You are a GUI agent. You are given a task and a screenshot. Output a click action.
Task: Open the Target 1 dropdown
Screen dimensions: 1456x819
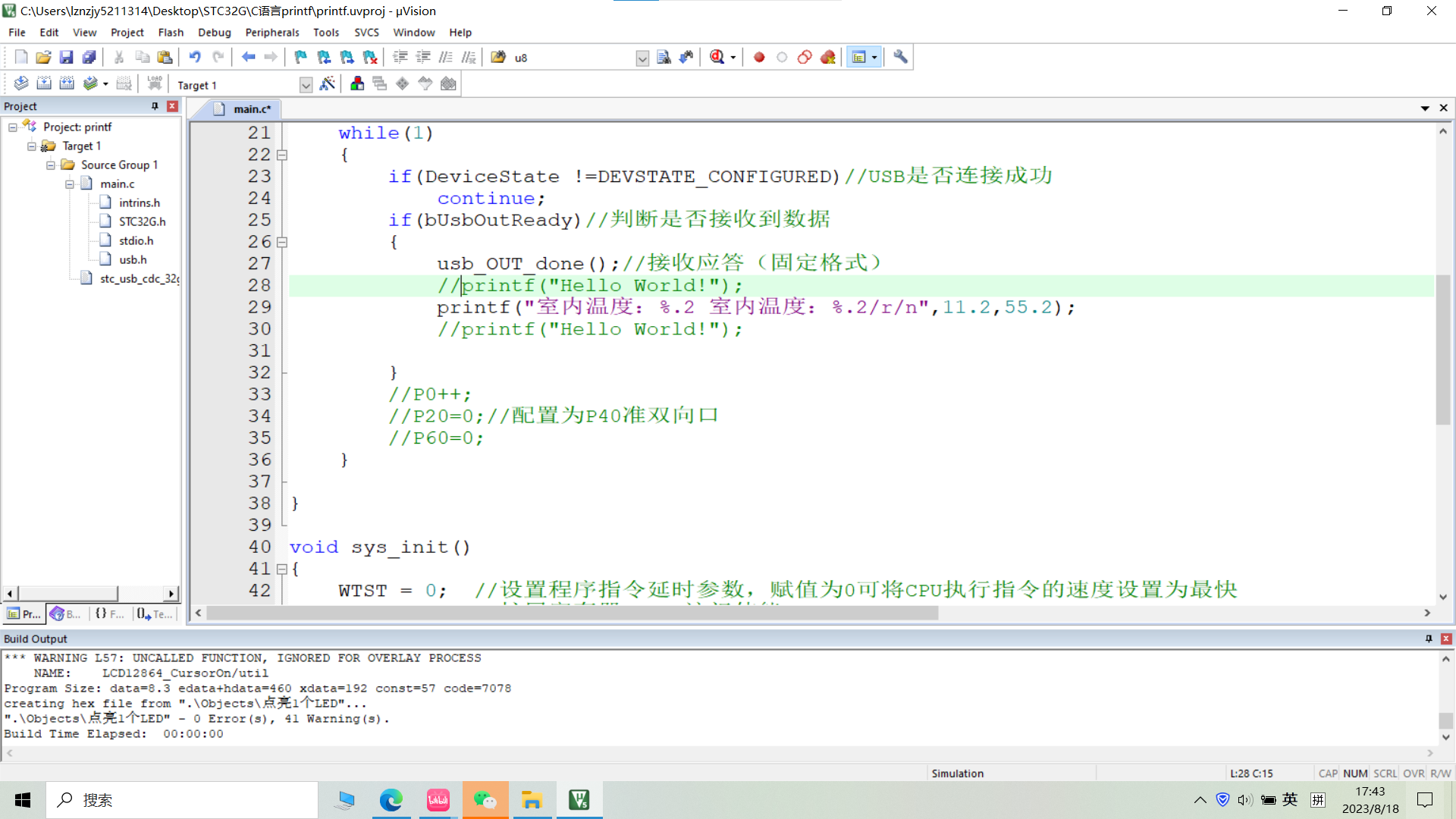pos(306,85)
